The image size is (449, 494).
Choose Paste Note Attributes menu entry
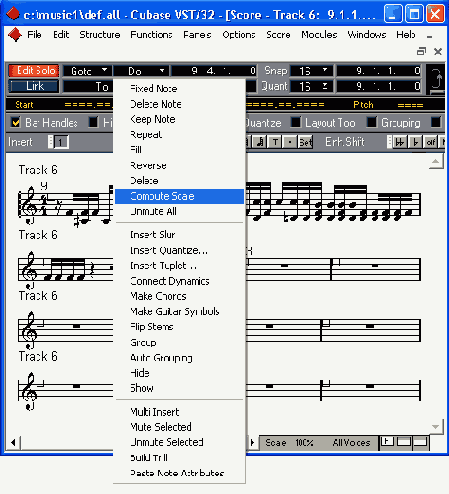[179, 473]
